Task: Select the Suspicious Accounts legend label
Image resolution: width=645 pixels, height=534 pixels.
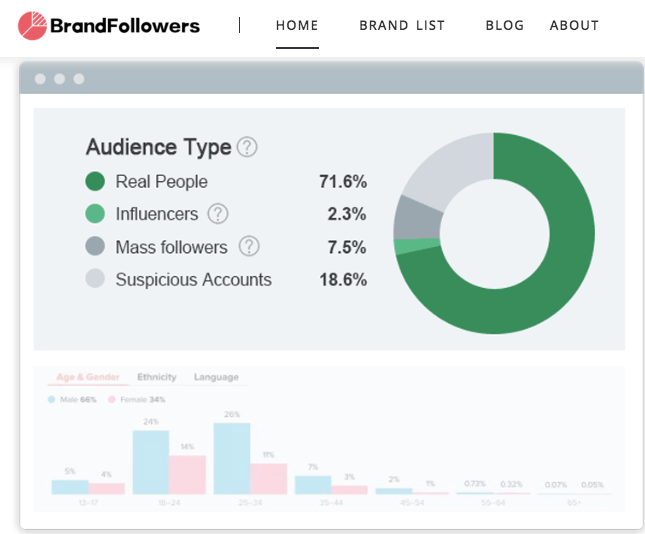Action: (193, 280)
